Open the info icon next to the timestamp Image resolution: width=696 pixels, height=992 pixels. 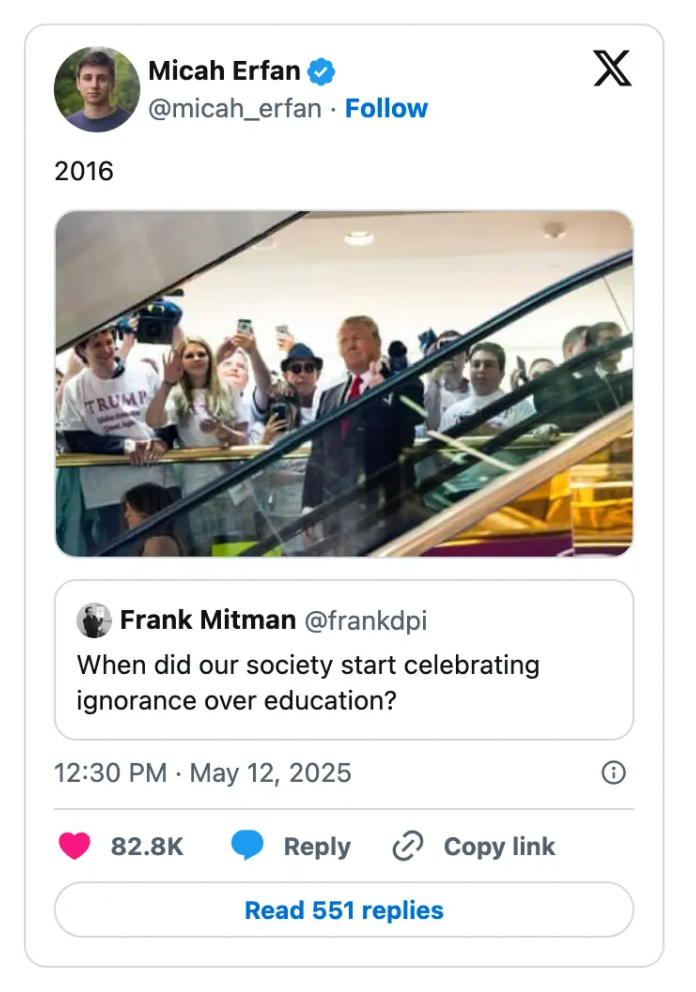pos(615,772)
